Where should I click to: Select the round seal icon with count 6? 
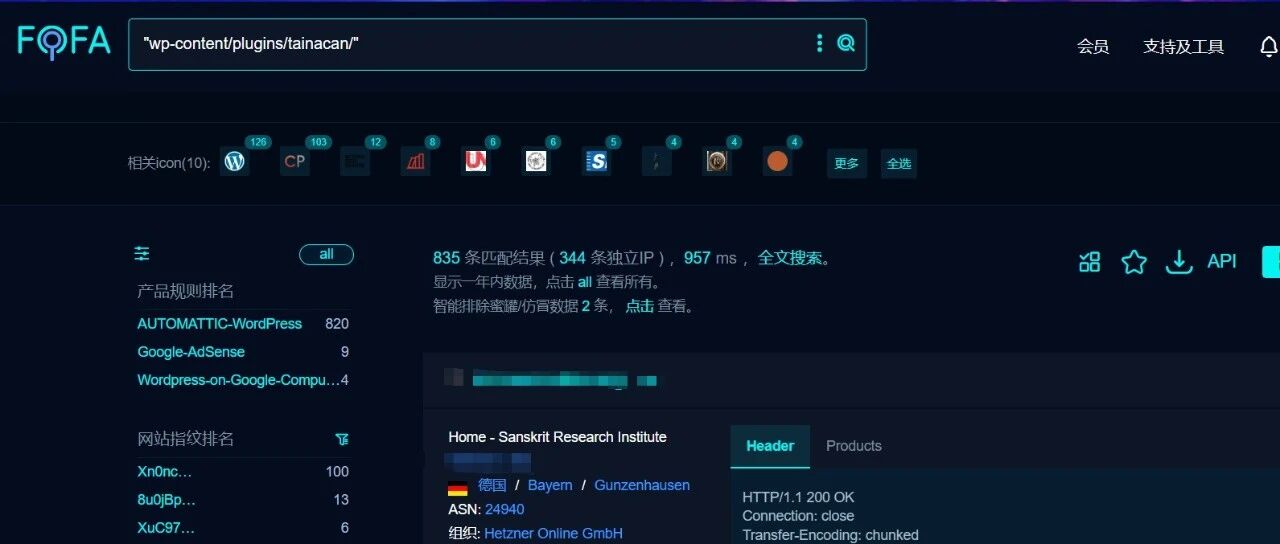point(536,161)
